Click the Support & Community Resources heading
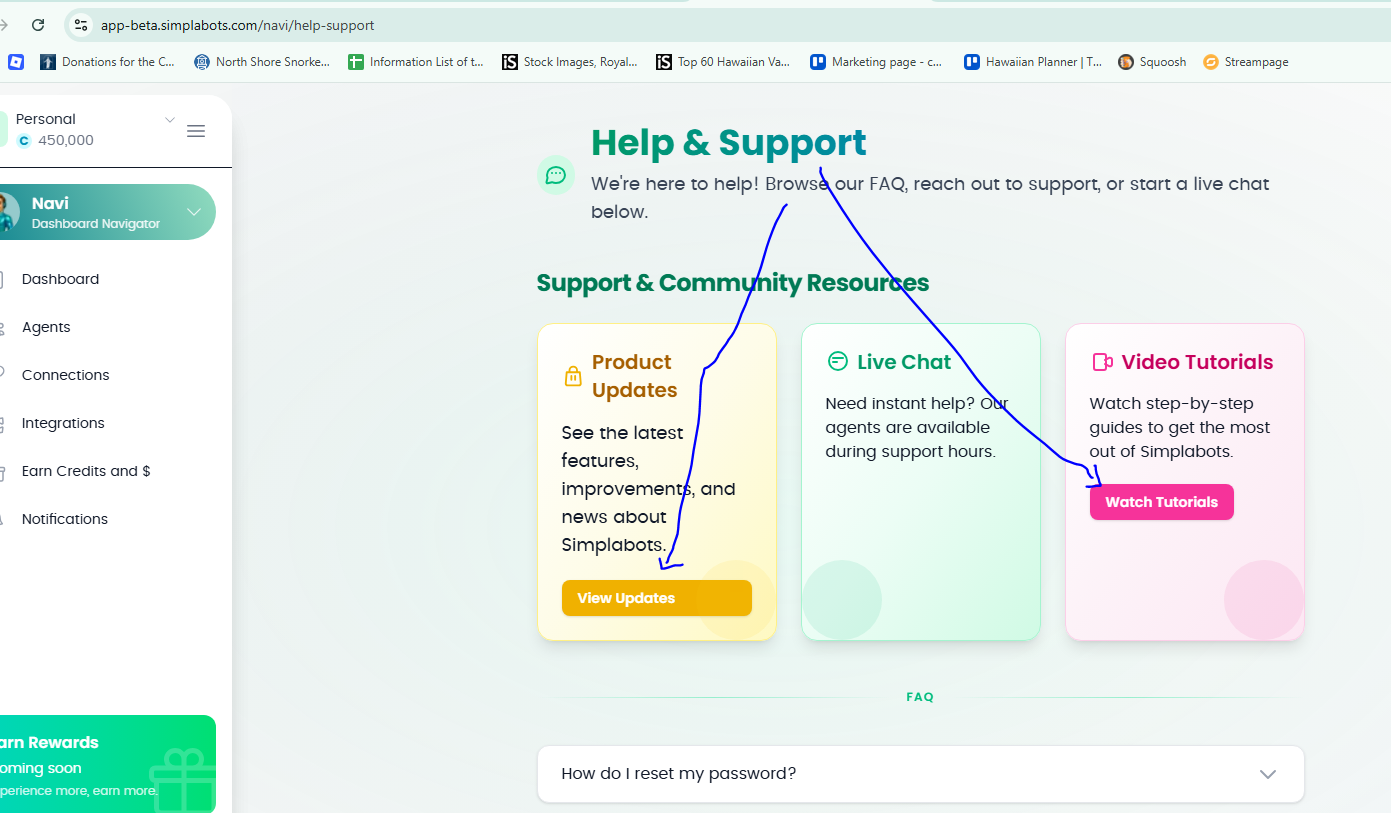 click(733, 283)
